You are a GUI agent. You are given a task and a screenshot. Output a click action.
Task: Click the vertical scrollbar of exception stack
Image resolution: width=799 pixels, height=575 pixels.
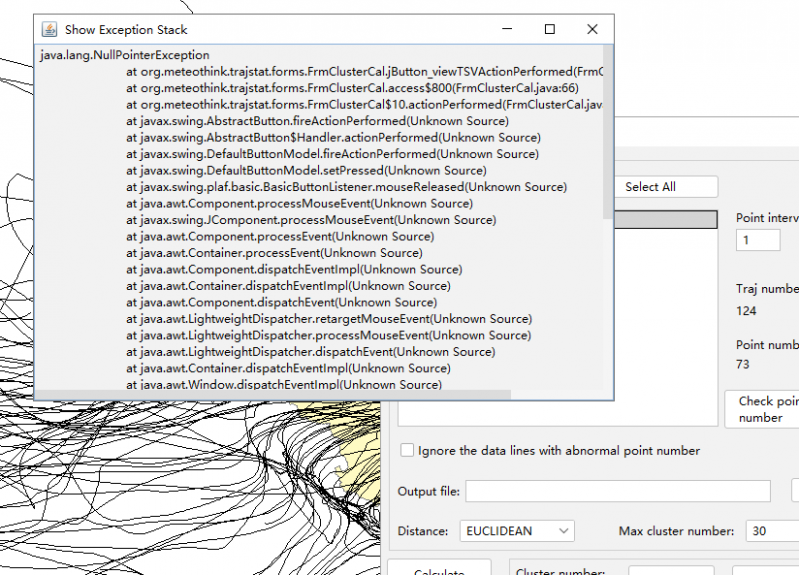[608, 130]
